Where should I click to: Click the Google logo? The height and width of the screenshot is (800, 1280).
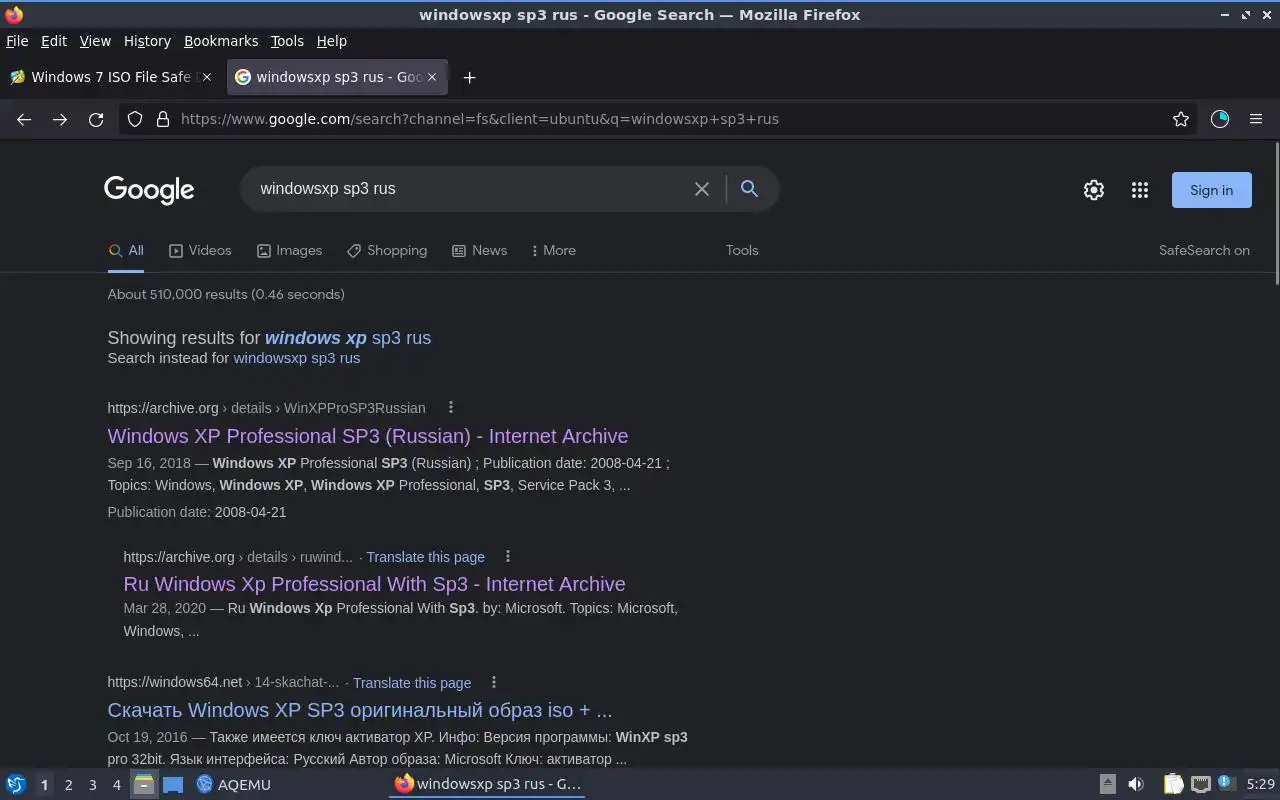[149, 190]
